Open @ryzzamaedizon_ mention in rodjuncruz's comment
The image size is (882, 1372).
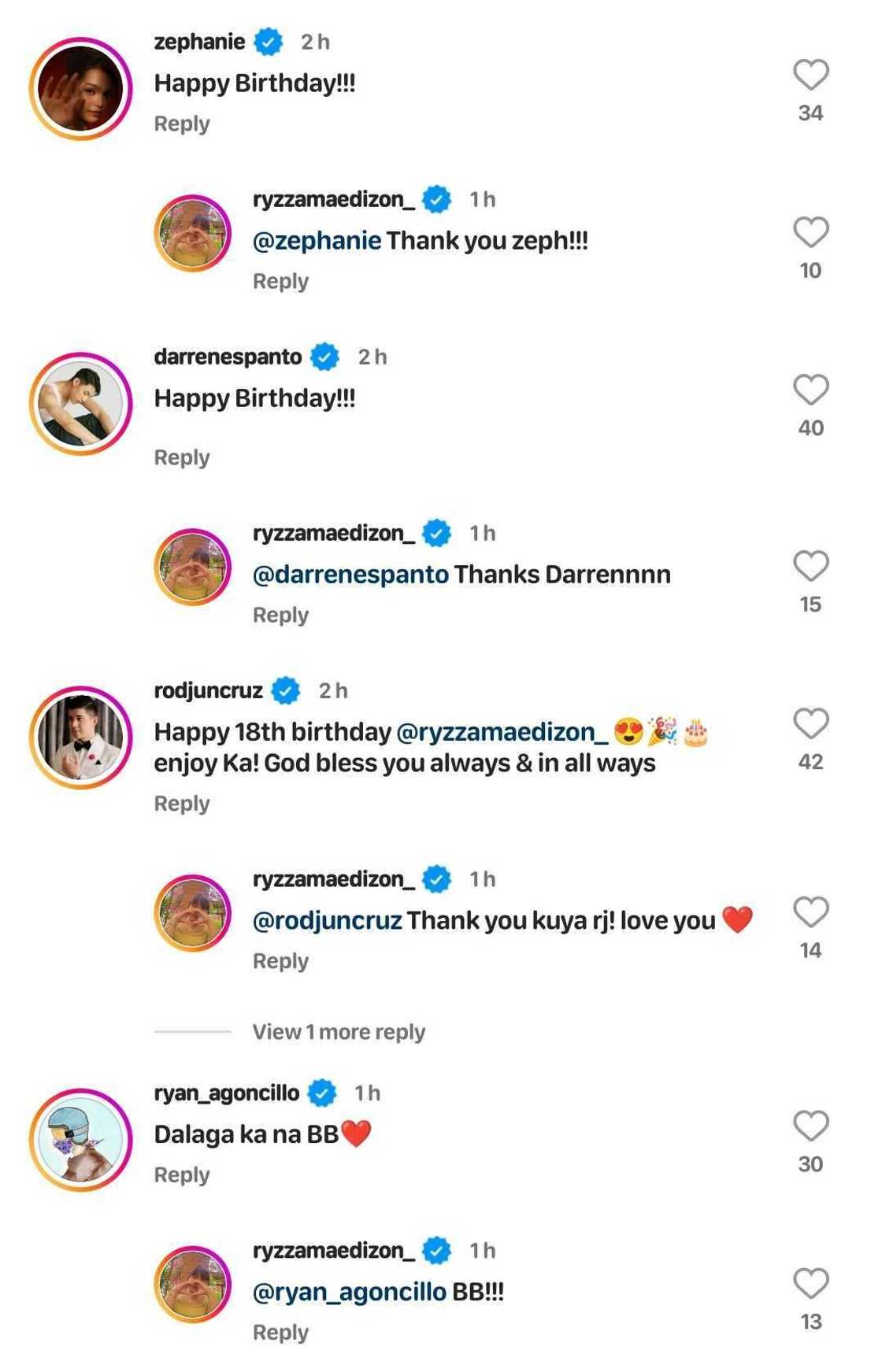(x=502, y=733)
